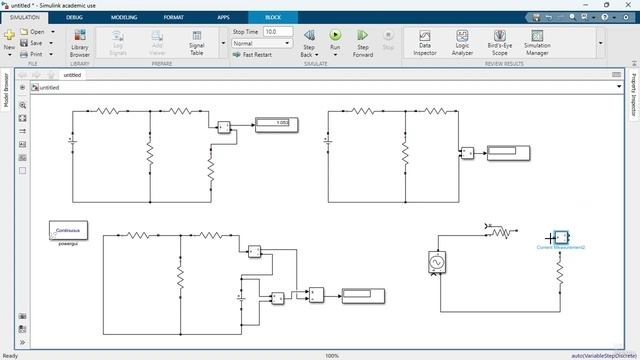Click the screenshot camera icon in the palette
Viewport: 640px width, 360px height.
coord(22,316)
